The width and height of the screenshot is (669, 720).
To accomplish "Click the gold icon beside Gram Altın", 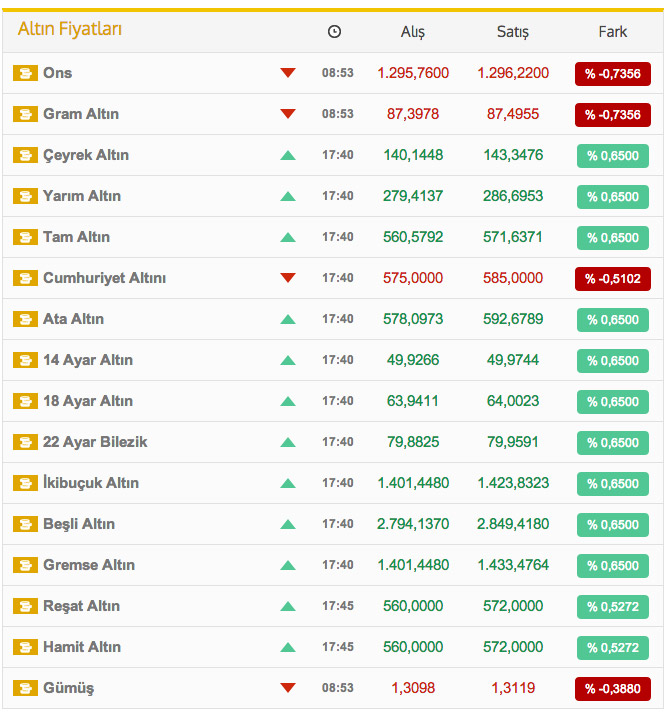I will click(25, 114).
